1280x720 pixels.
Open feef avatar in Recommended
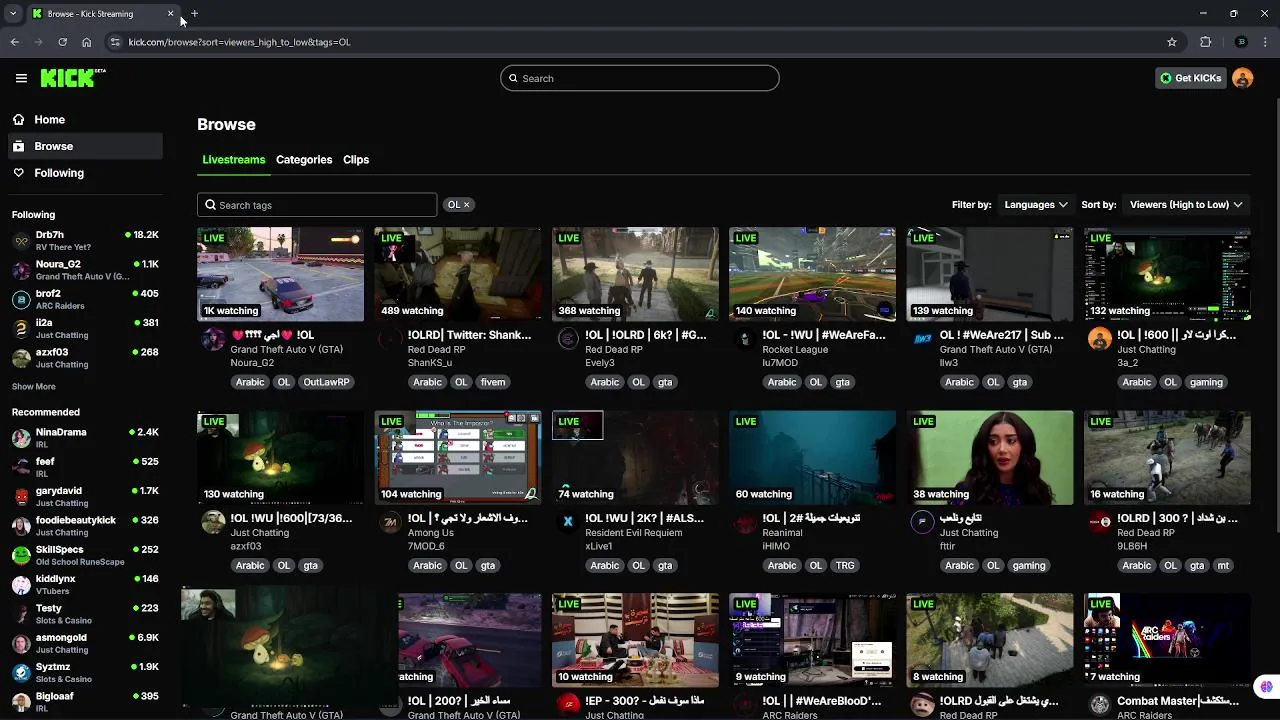point(21,467)
